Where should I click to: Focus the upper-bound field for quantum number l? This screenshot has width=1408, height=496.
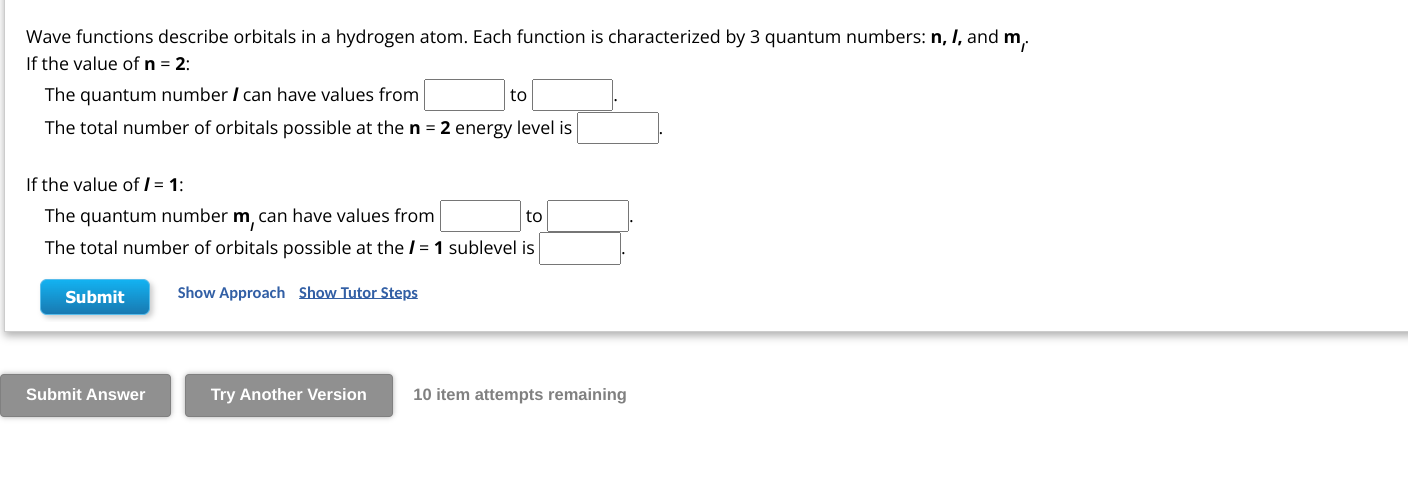(x=573, y=95)
